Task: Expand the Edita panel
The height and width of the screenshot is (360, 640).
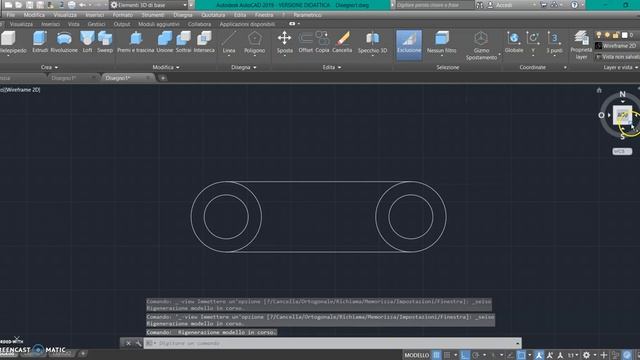Action: coord(331,67)
